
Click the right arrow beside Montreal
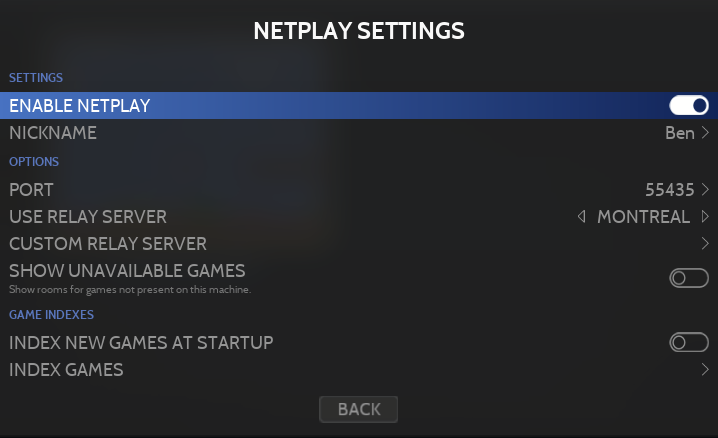(x=705, y=217)
